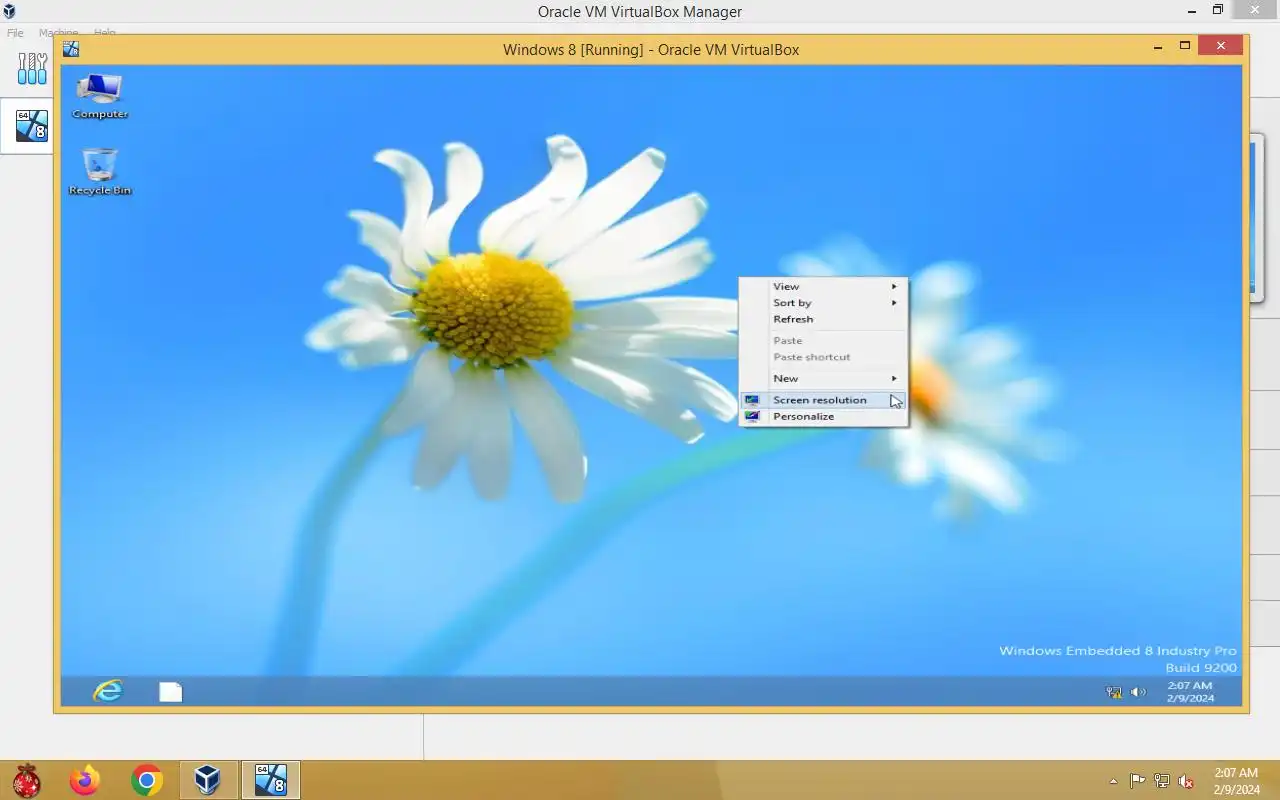The width and height of the screenshot is (1280, 800).
Task: Switch to Windows 8 VM on host taskbar
Action: 271,780
